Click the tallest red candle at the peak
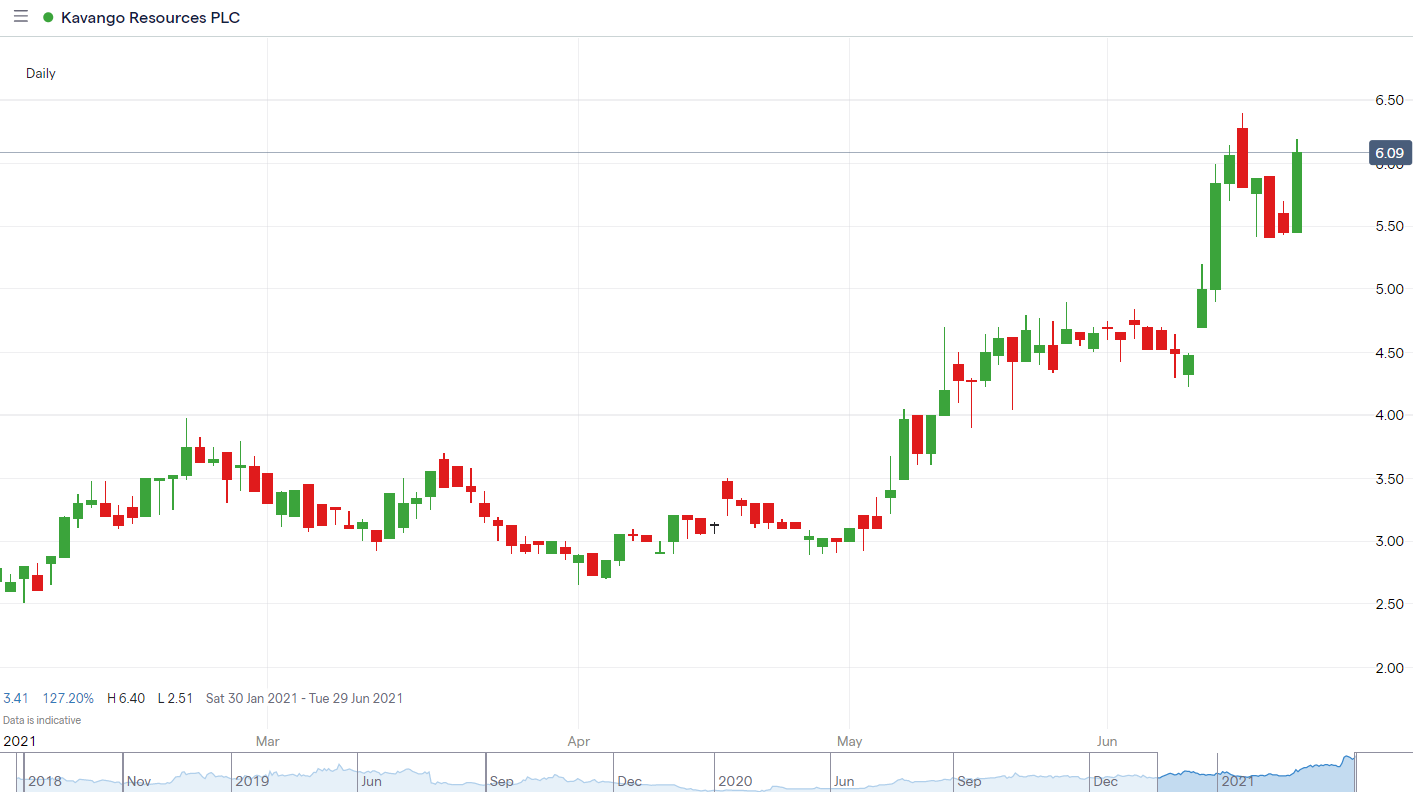 pyautogui.click(x=1242, y=157)
